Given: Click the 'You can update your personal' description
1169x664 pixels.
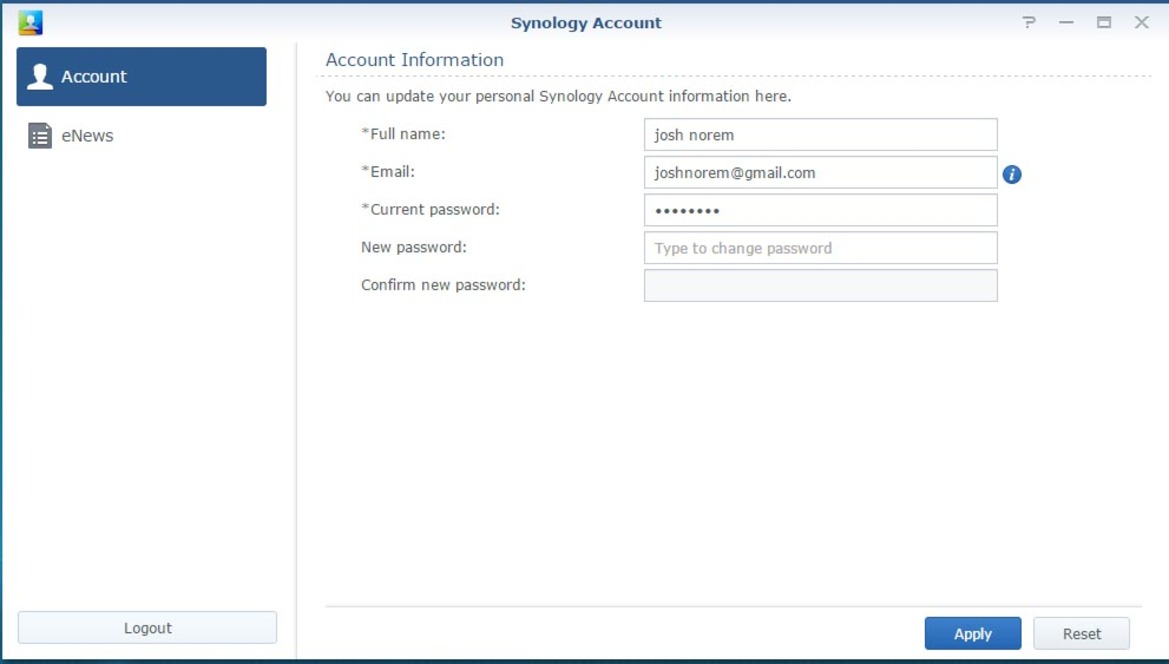Looking at the screenshot, I should click(558, 96).
